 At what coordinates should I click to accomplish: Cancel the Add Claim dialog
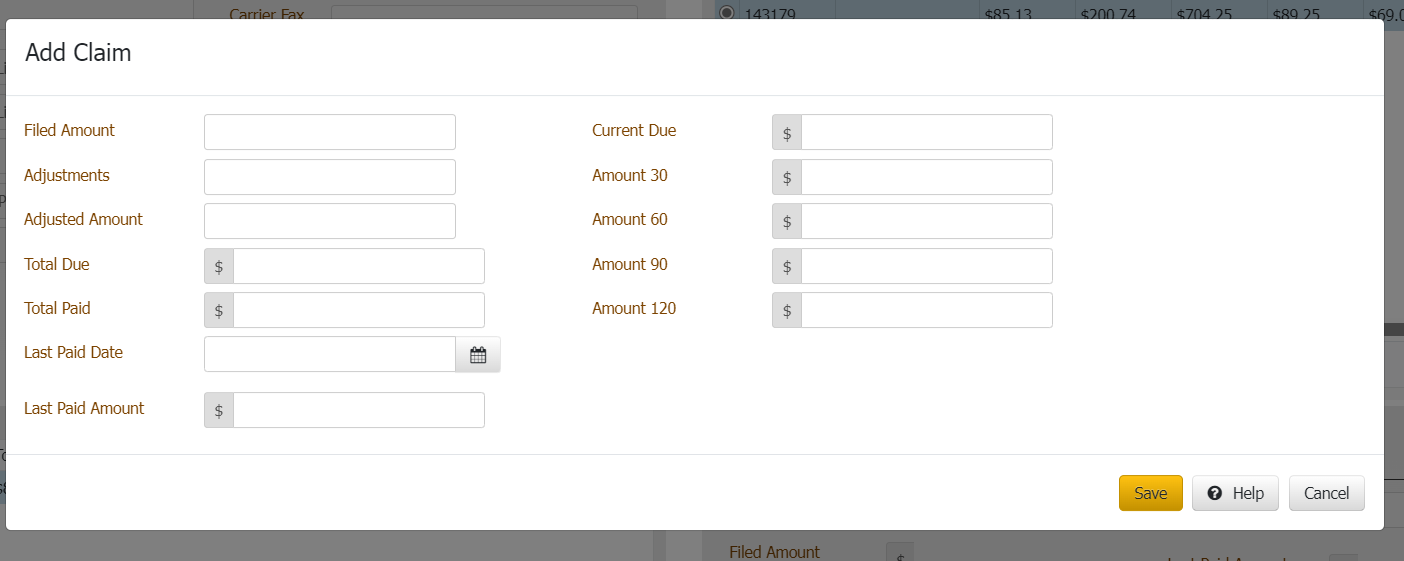[x=1326, y=493]
